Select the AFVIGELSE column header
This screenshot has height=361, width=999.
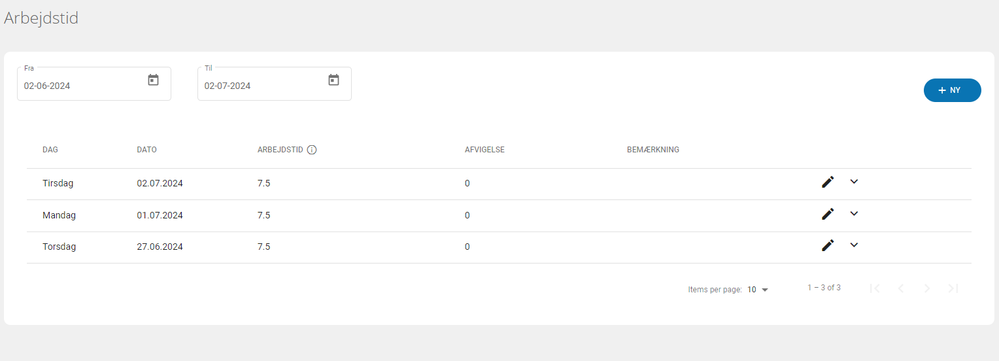click(485, 150)
